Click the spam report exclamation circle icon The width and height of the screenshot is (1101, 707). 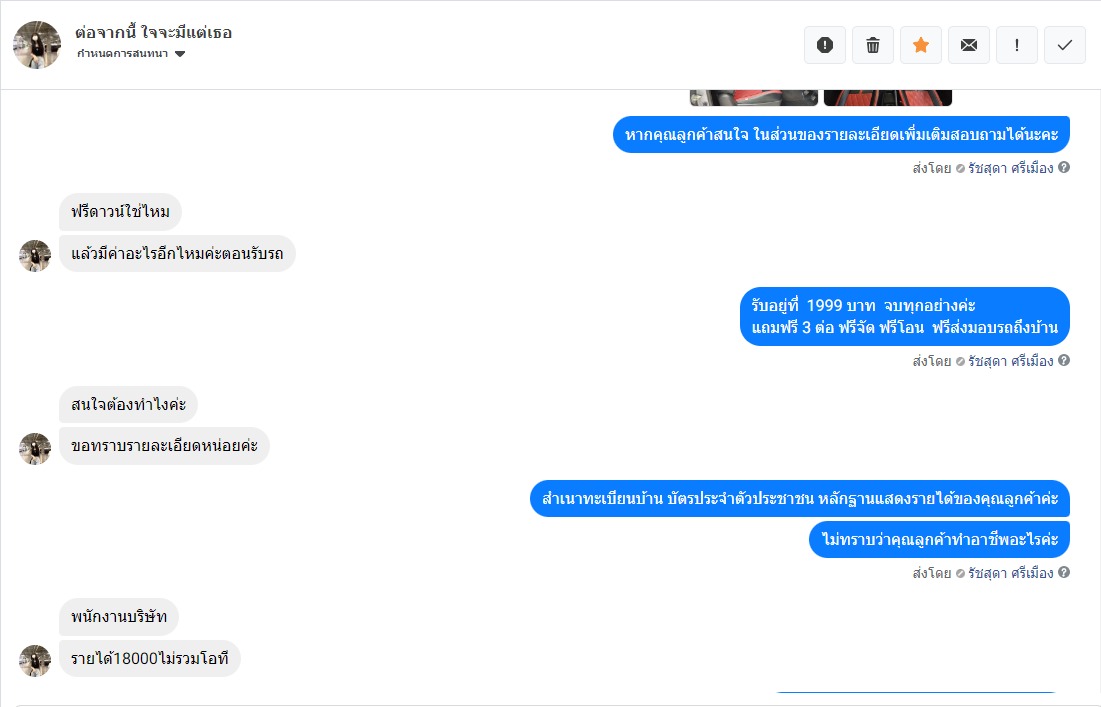tap(824, 45)
